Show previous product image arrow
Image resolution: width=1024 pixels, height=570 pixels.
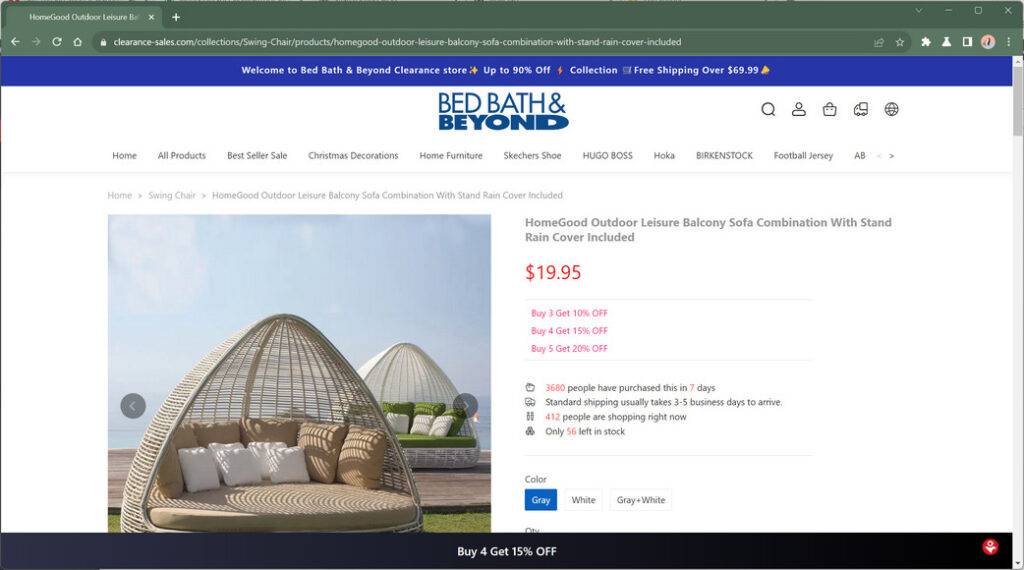[133, 406]
